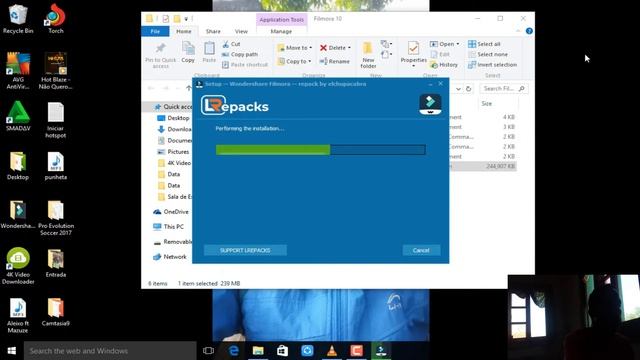Image resolution: width=640 pixels, height=360 pixels.
Task: Select the 244,907 KB file row
Action: tap(483, 166)
